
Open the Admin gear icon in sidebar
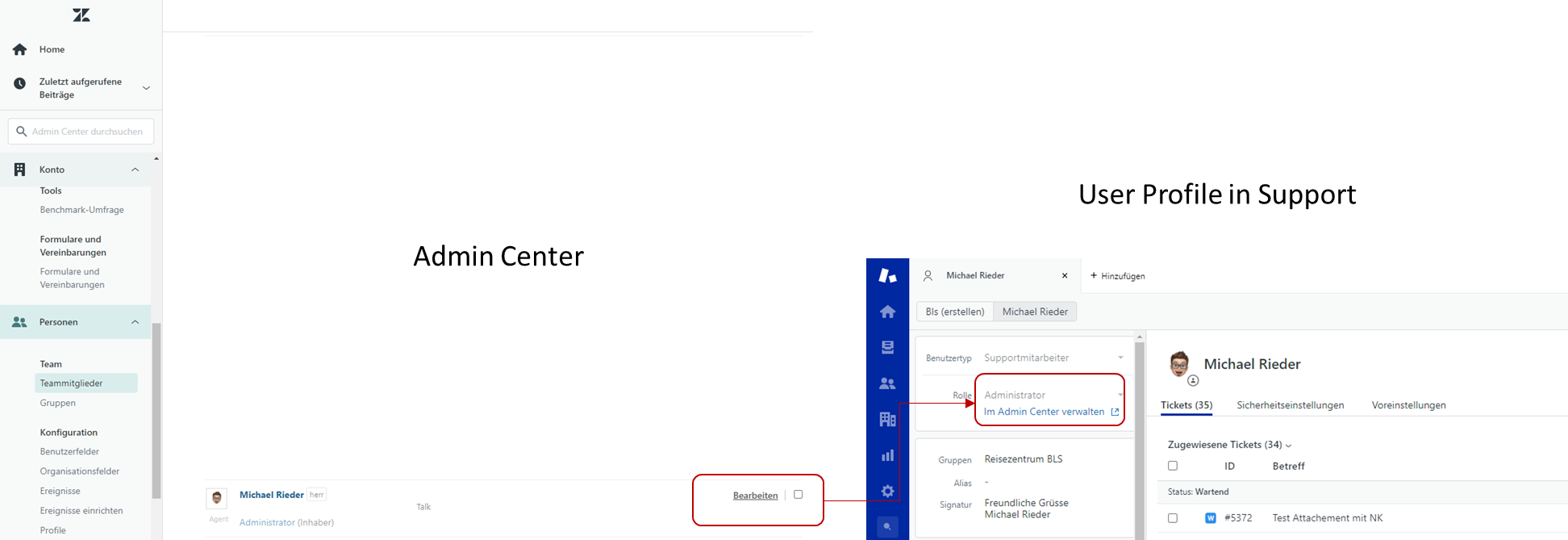click(x=887, y=491)
